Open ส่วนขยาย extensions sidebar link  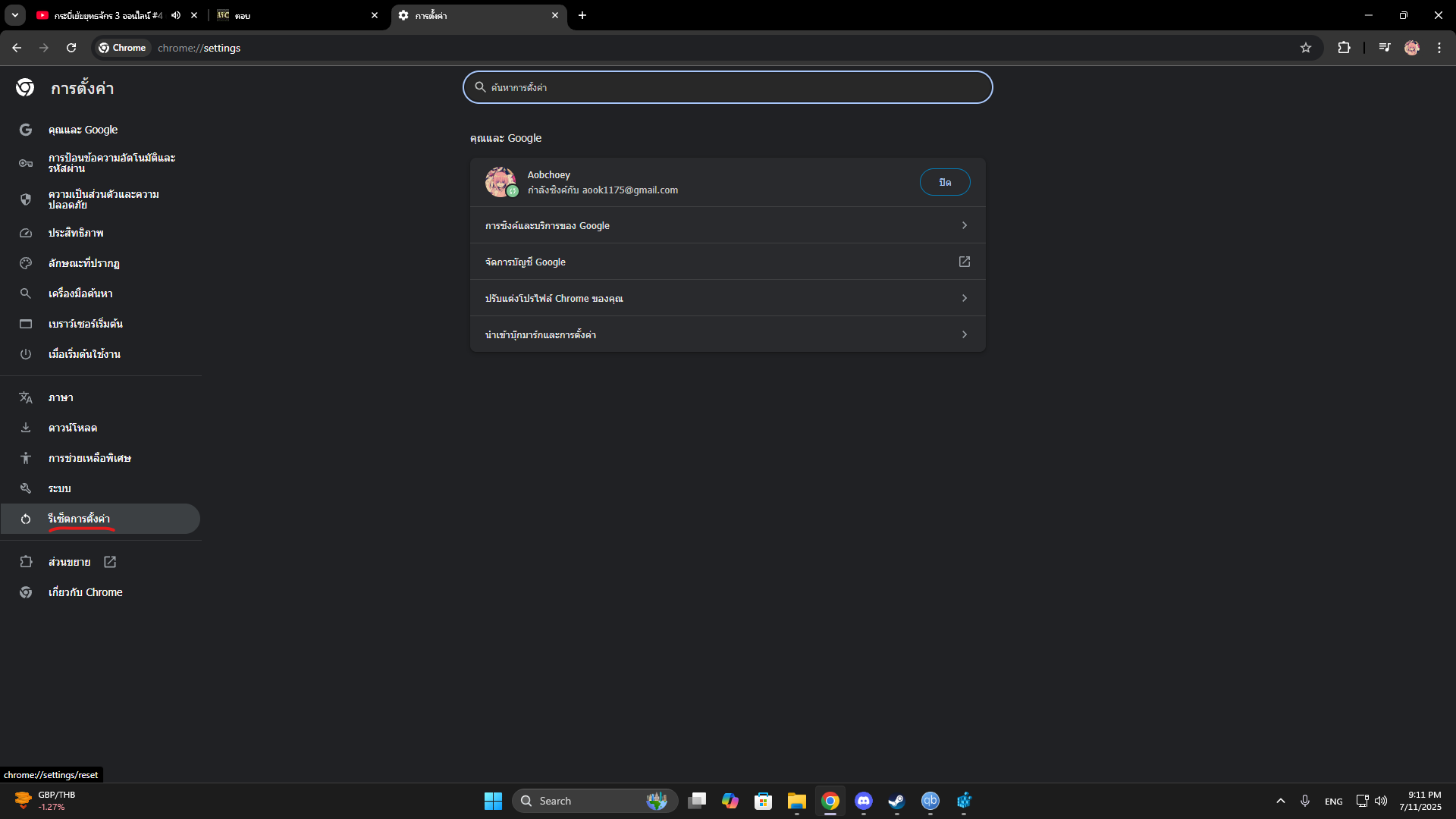pos(70,562)
